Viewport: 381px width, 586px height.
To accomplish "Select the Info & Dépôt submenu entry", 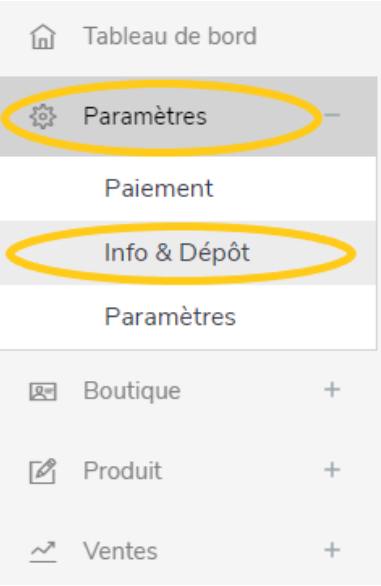I will [177, 253].
